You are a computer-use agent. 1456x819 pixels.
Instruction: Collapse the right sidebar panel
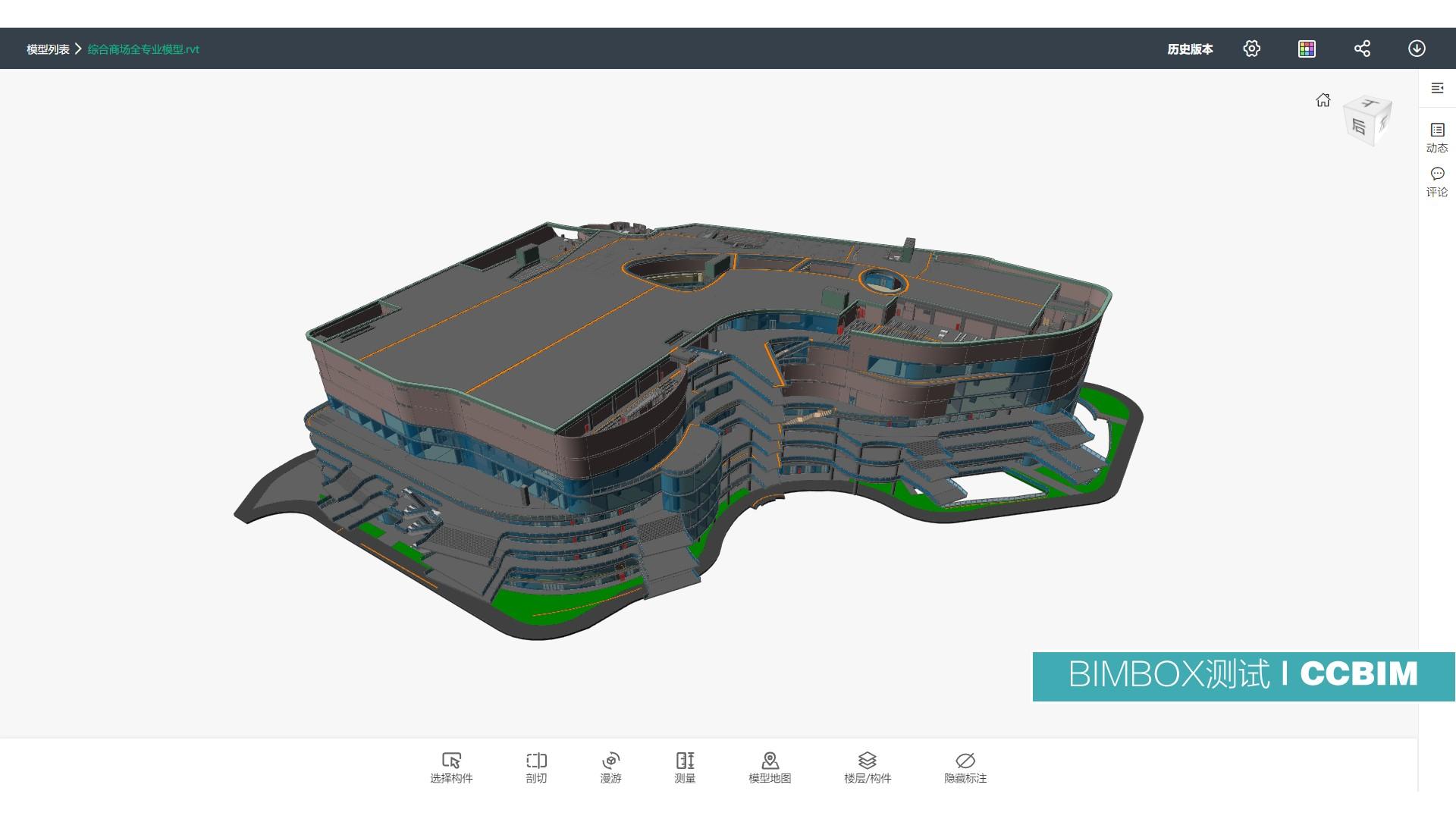click(1437, 87)
